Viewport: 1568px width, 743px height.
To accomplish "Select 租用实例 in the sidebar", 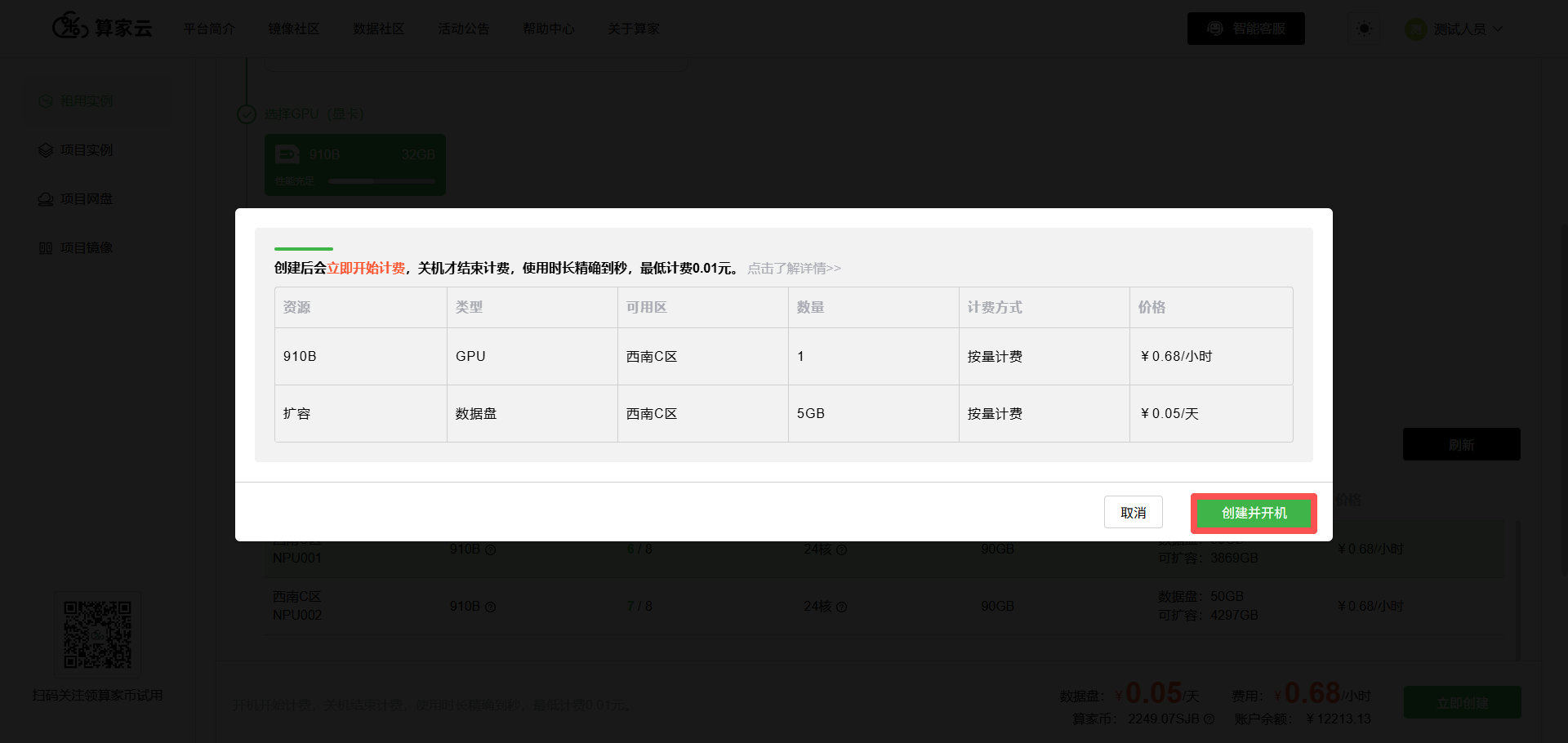I will (97, 101).
